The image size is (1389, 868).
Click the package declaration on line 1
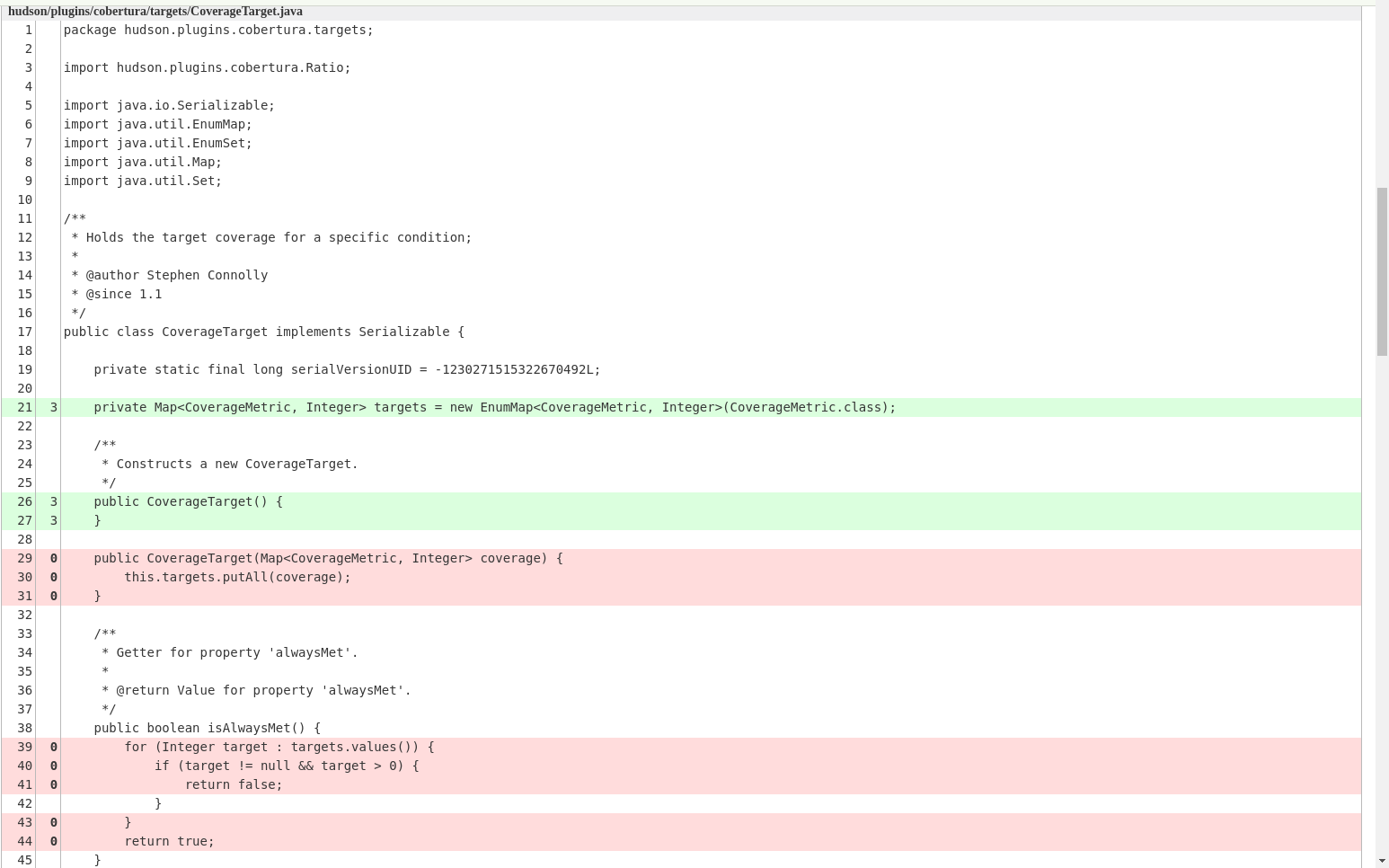217,30
